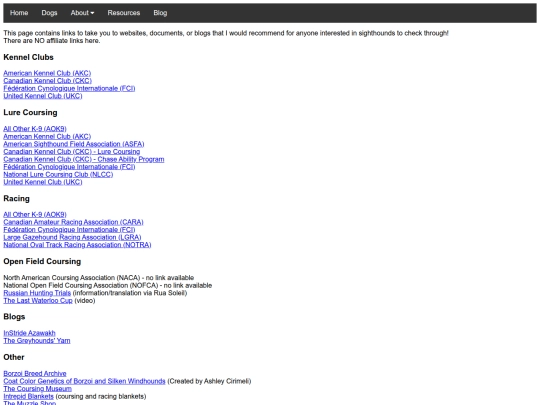The image size is (540, 405).
Task: Open National Oval Track Racing Association link
Action: [77, 245]
